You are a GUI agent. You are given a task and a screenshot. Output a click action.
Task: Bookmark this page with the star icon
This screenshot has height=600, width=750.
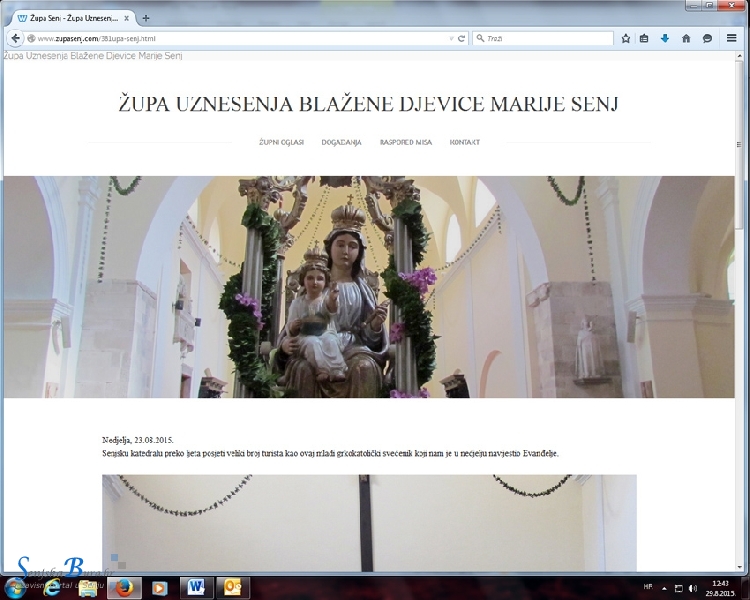(x=626, y=39)
